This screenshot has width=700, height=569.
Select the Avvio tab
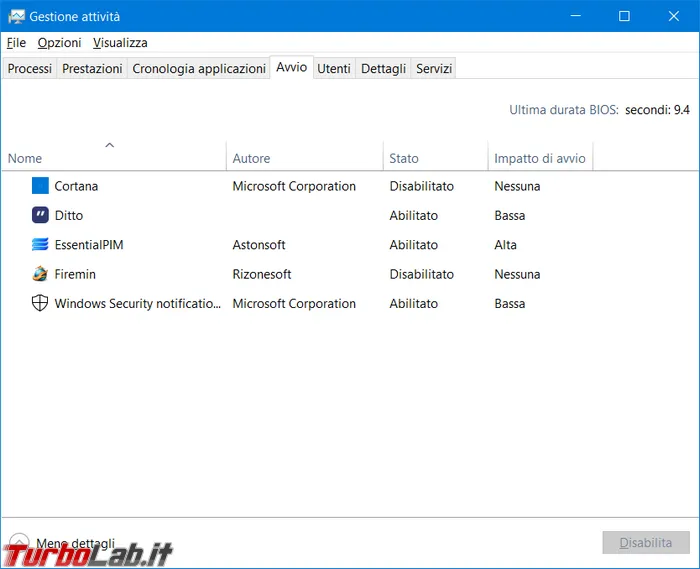pos(292,67)
